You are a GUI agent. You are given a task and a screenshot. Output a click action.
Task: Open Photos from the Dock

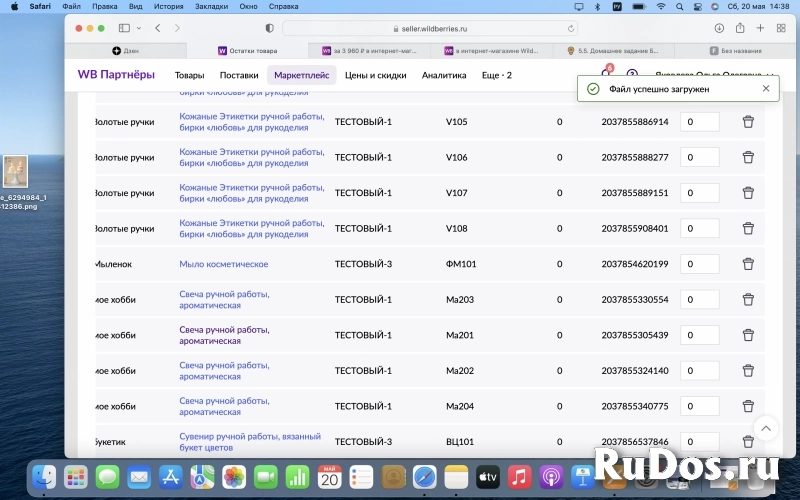(234, 478)
